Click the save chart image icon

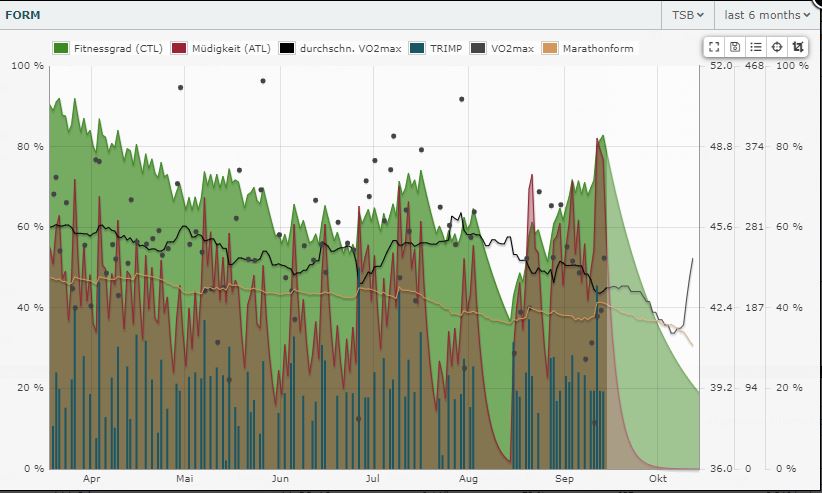(734, 47)
